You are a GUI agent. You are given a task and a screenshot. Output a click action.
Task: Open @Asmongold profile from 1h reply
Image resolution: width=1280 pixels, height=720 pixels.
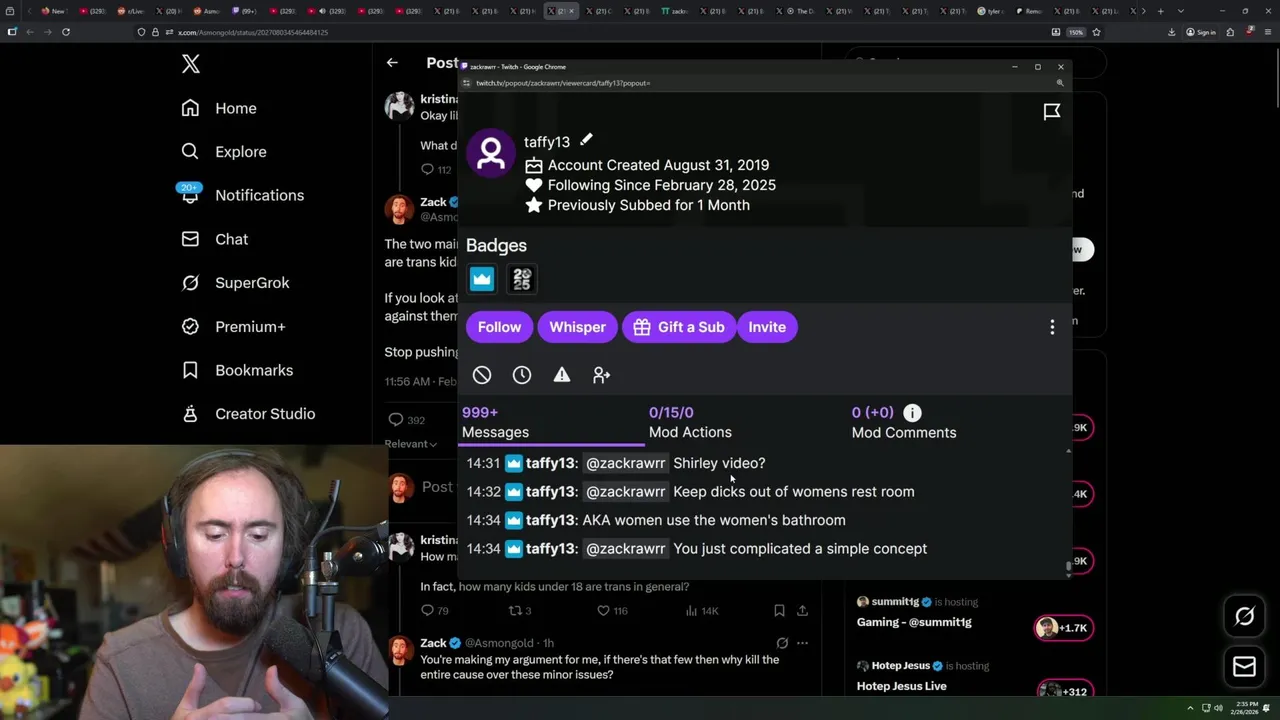click(x=499, y=643)
